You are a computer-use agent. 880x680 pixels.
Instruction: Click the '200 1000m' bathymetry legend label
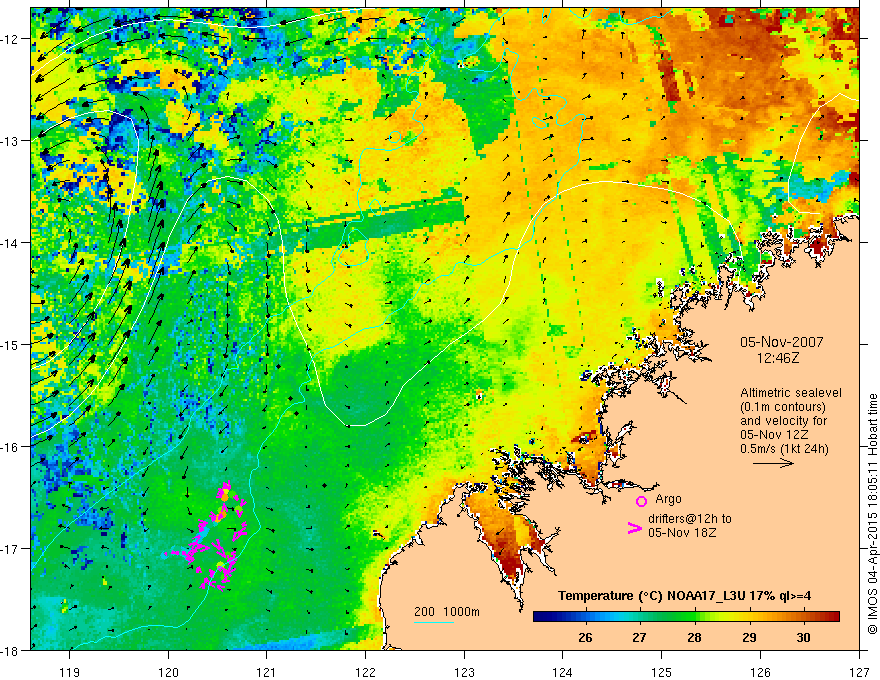point(447,612)
